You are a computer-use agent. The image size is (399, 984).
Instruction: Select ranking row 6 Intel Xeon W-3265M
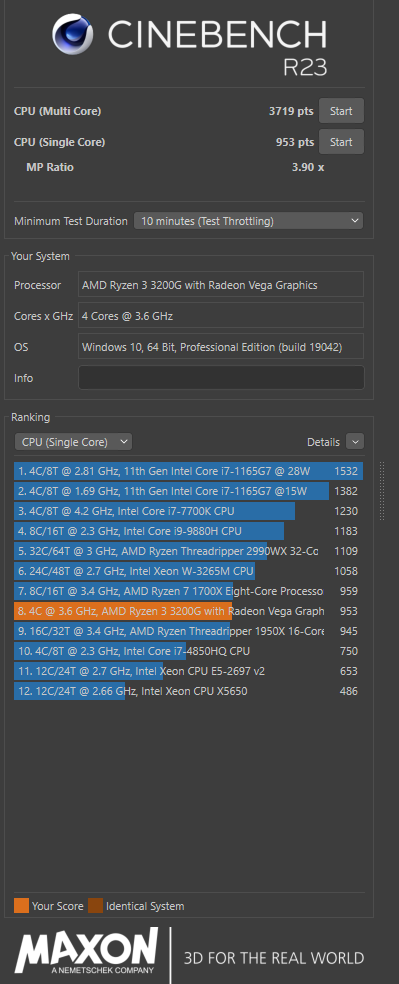[188, 571]
